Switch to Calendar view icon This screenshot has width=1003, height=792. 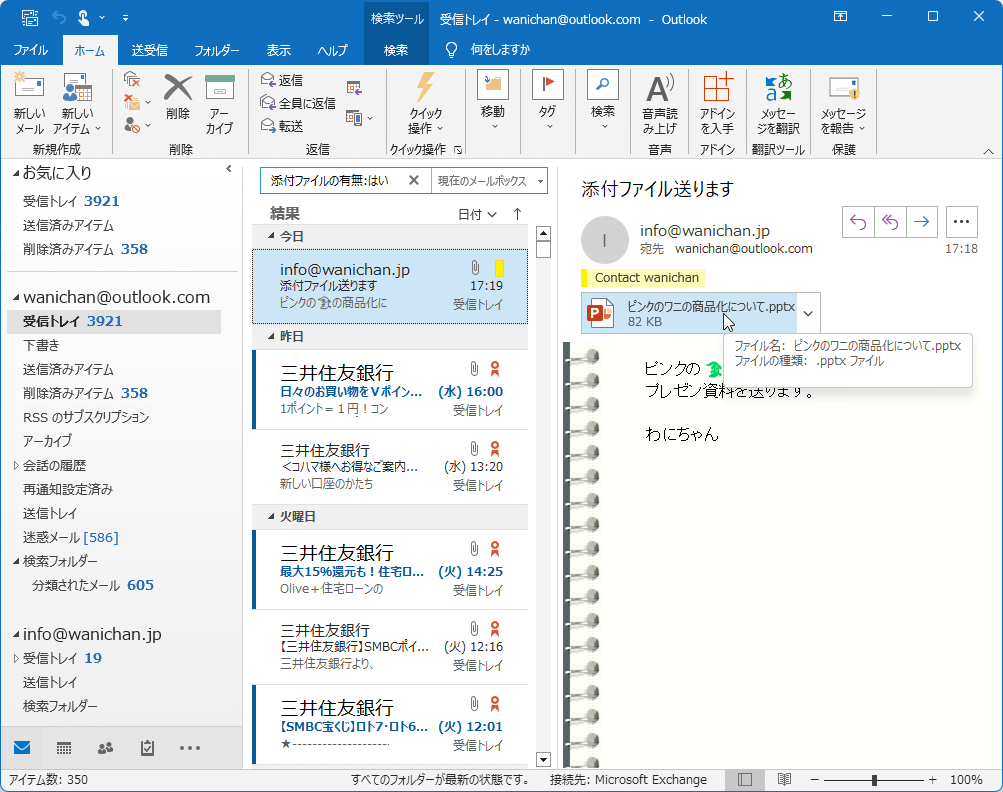(x=64, y=747)
